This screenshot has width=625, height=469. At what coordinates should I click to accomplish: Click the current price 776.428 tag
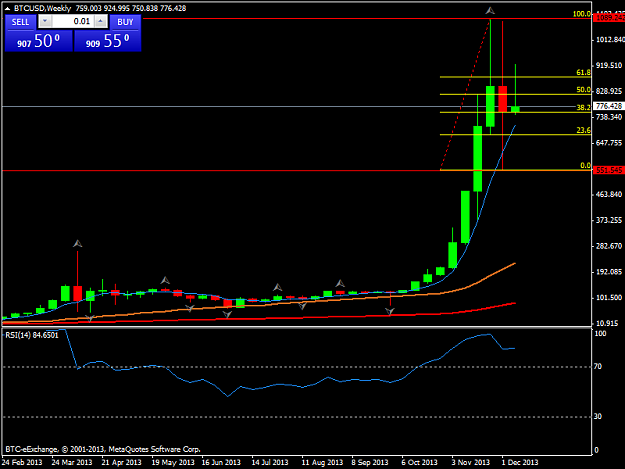pyautogui.click(x=609, y=106)
